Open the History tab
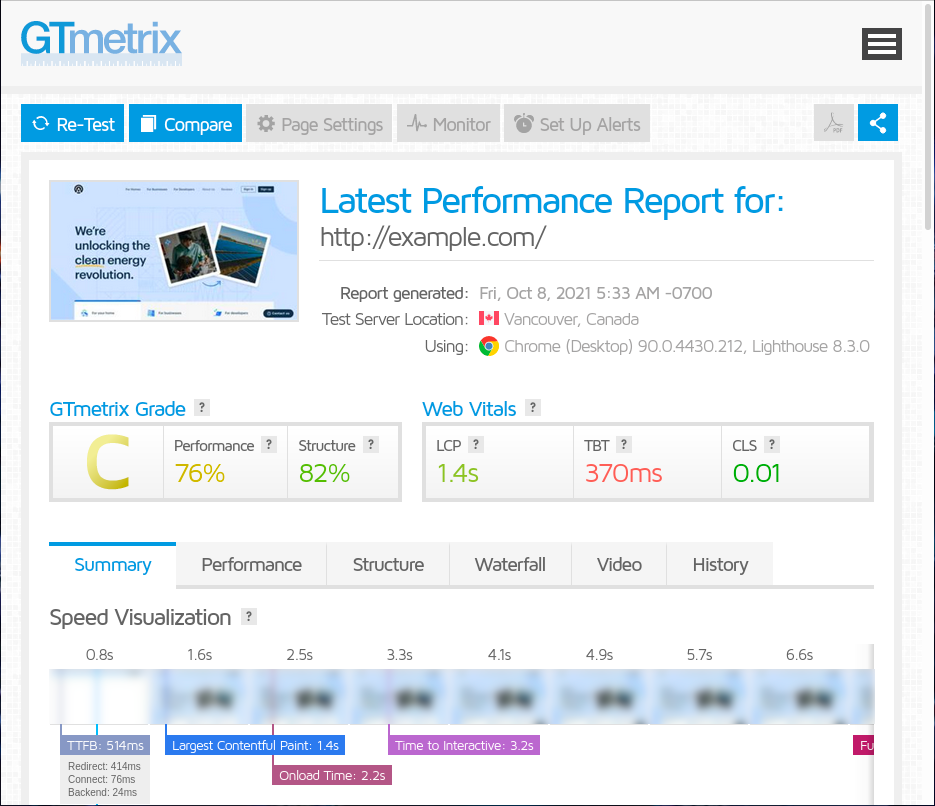935x806 pixels. click(720, 565)
